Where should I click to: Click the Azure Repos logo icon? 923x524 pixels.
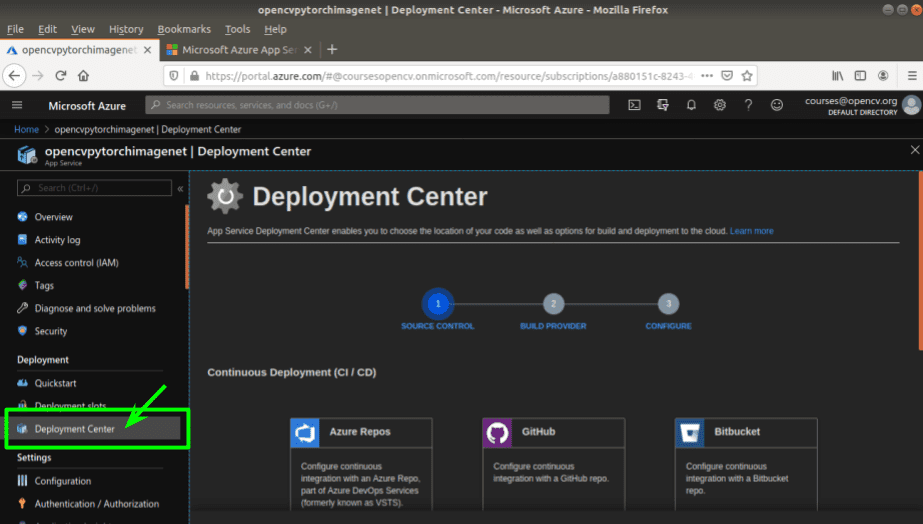[x=305, y=433]
